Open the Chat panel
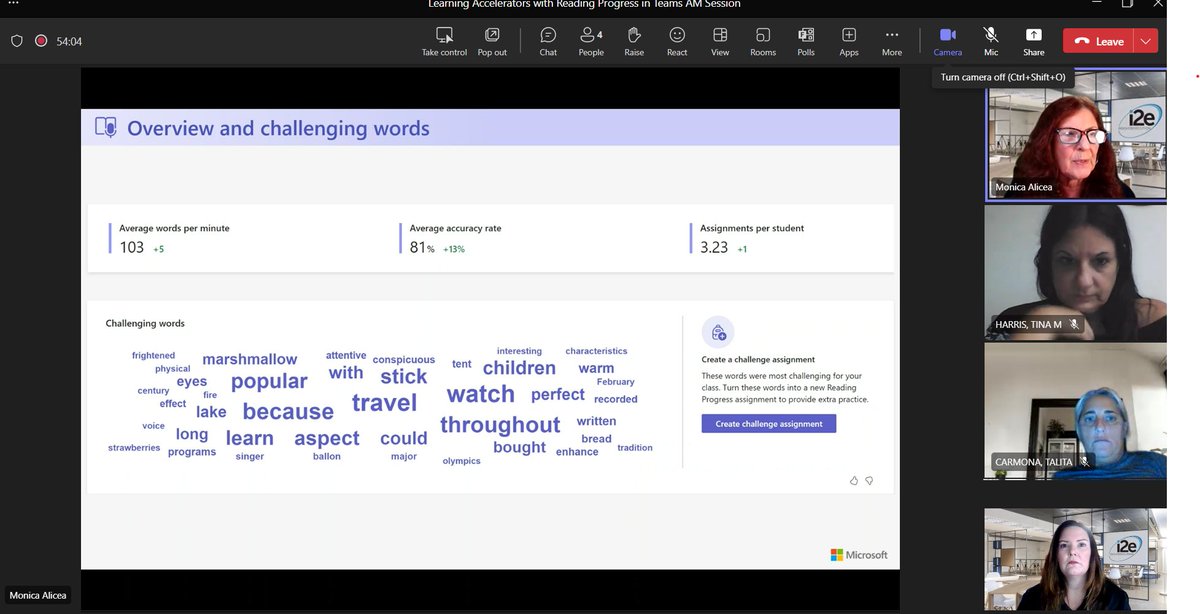Viewport: 1200px width, 614px height. point(547,40)
